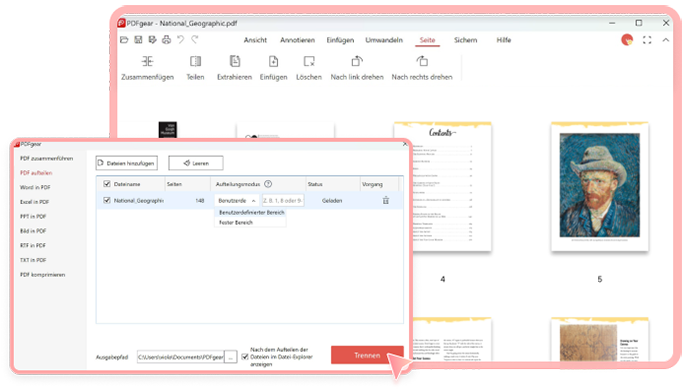Toggle the Dateiname select-all checkbox
Image resolution: width=683 pixels, height=389 pixels.
(107, 184)
